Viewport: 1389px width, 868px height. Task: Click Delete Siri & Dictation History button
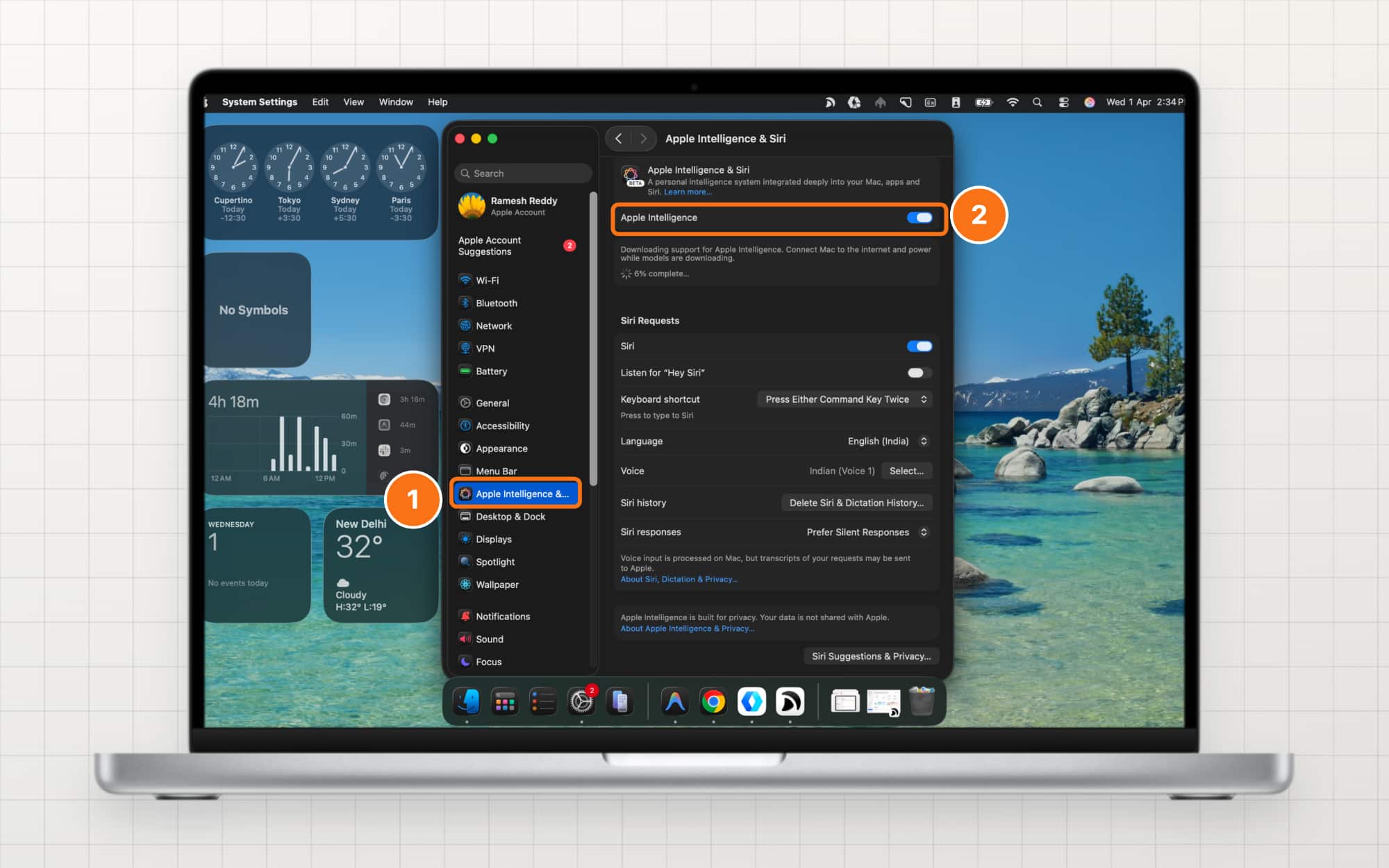point(856,503)
